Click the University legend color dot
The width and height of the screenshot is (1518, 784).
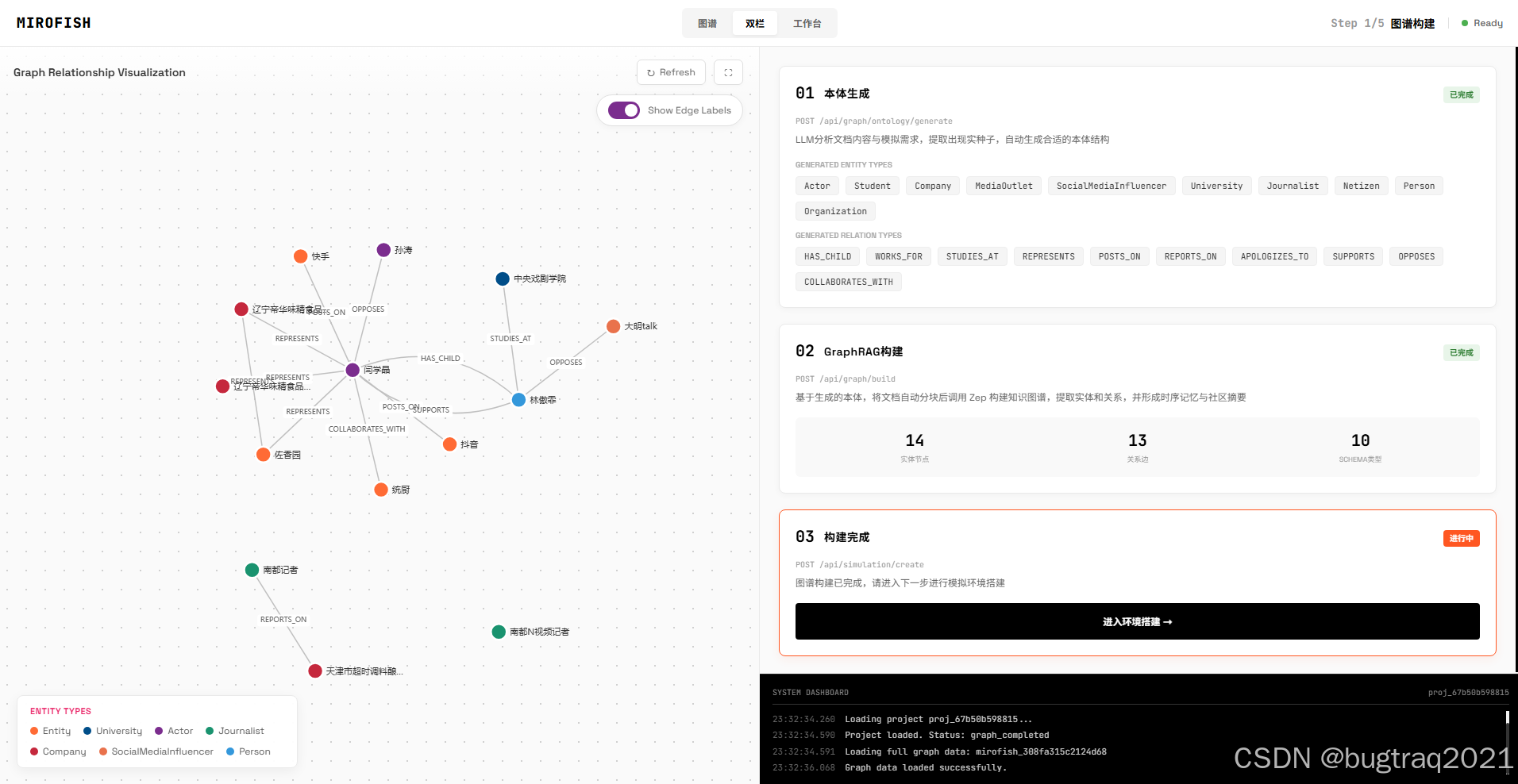click(87, 731)
